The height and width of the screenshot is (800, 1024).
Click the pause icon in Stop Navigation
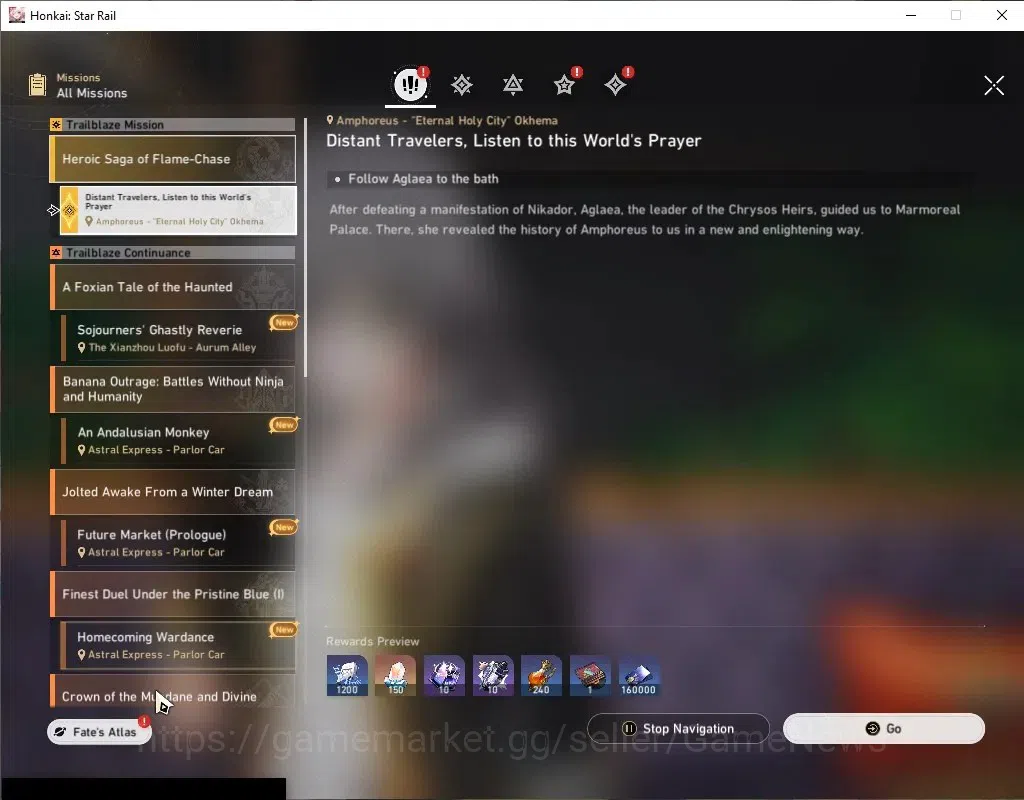point(629,728)
